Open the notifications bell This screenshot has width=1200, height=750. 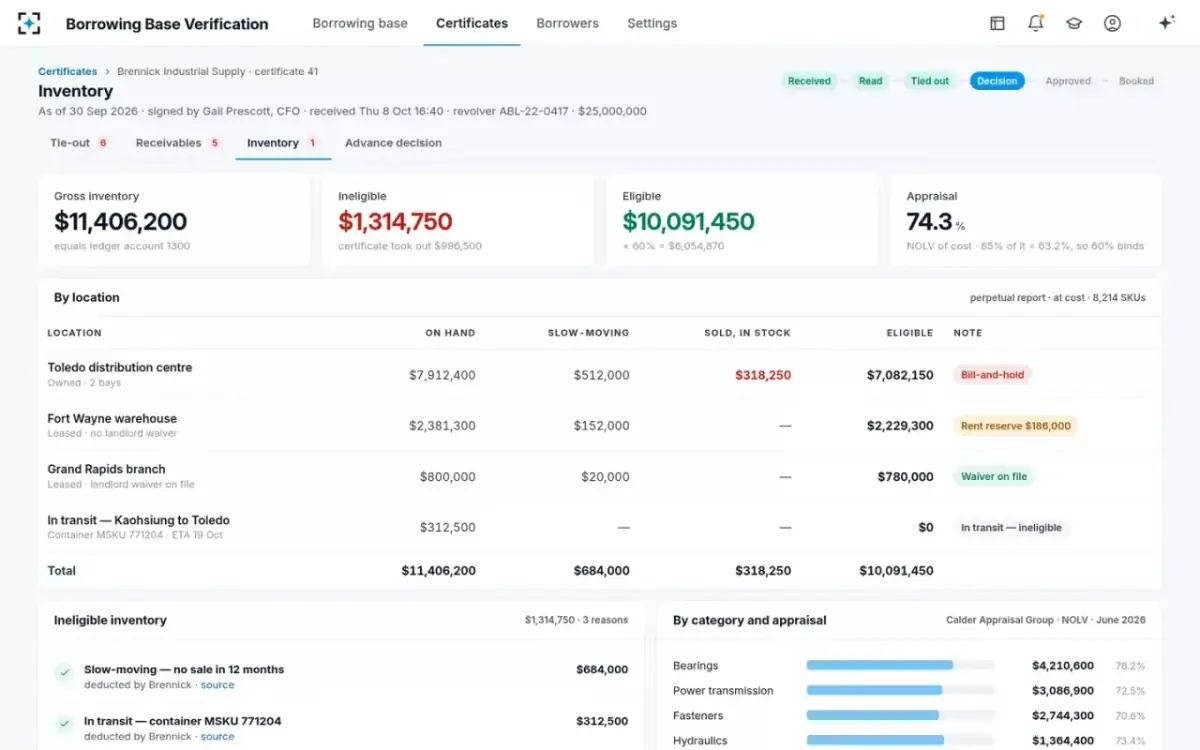(x=1035, y=23)
